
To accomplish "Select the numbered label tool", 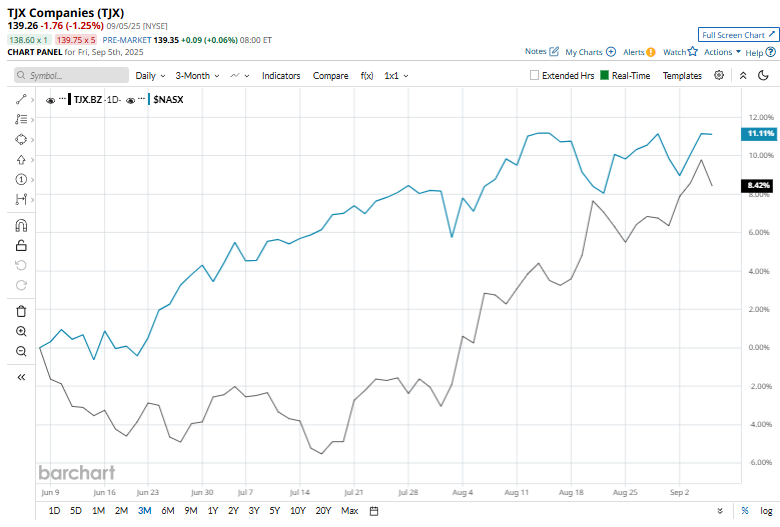I will pyautogui.click(x=21, y=180).
